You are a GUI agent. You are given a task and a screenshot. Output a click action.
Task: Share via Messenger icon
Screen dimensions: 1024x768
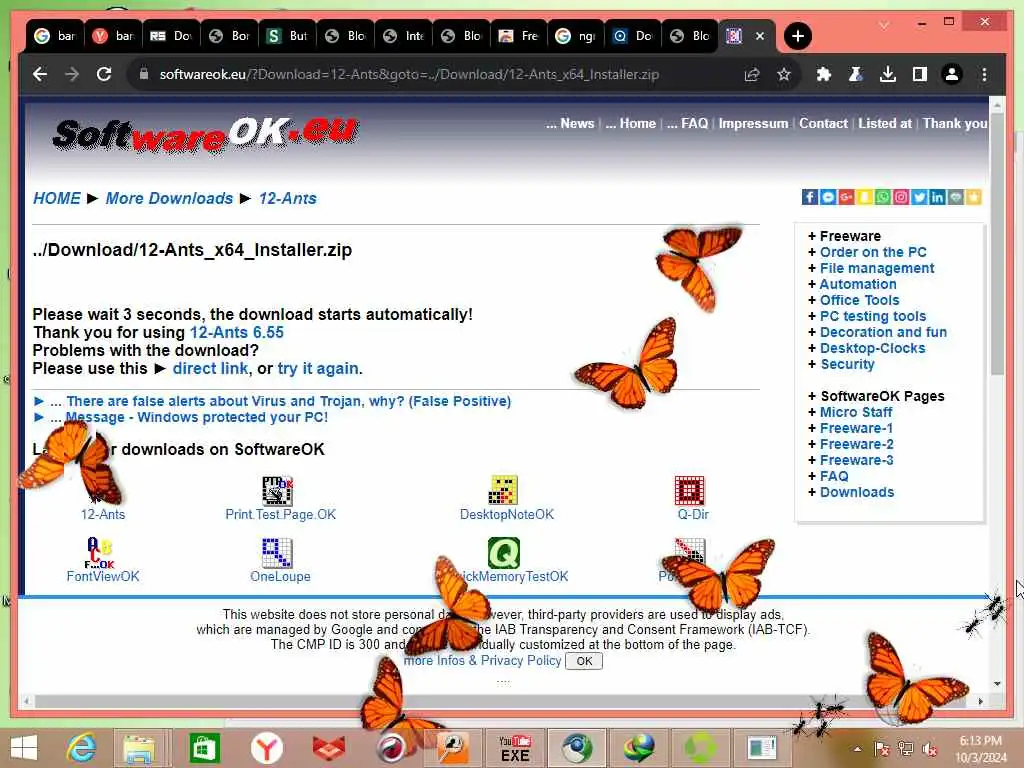click(x=828, y=197)
